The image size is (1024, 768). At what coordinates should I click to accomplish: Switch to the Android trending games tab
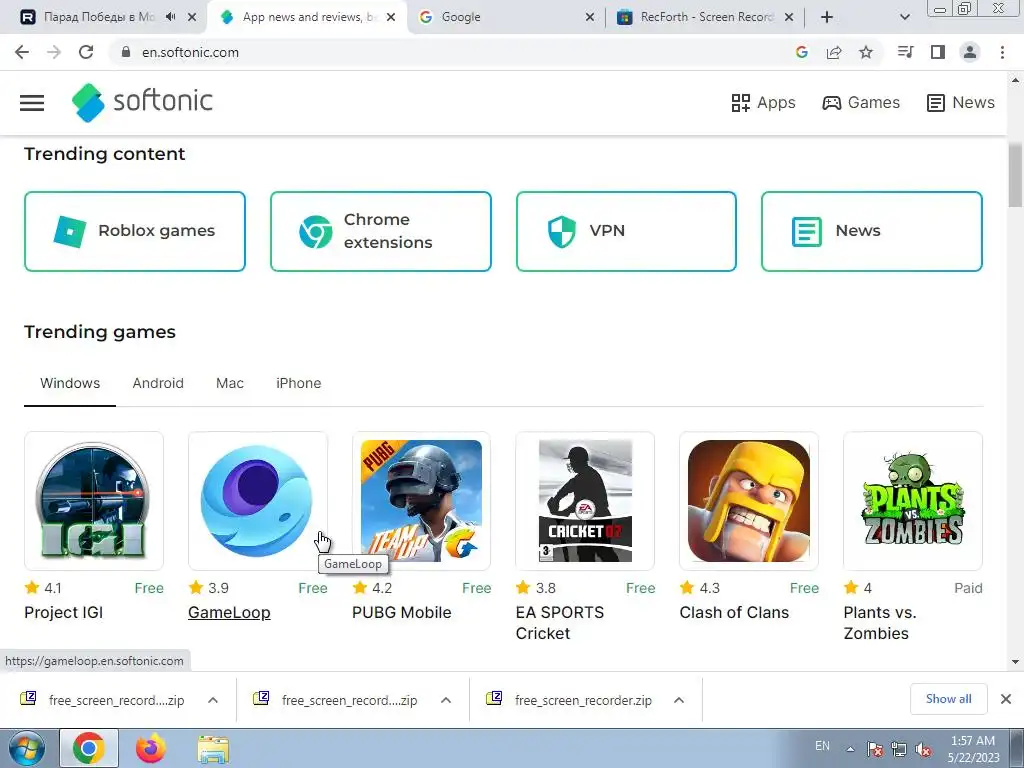pos(158,383)
